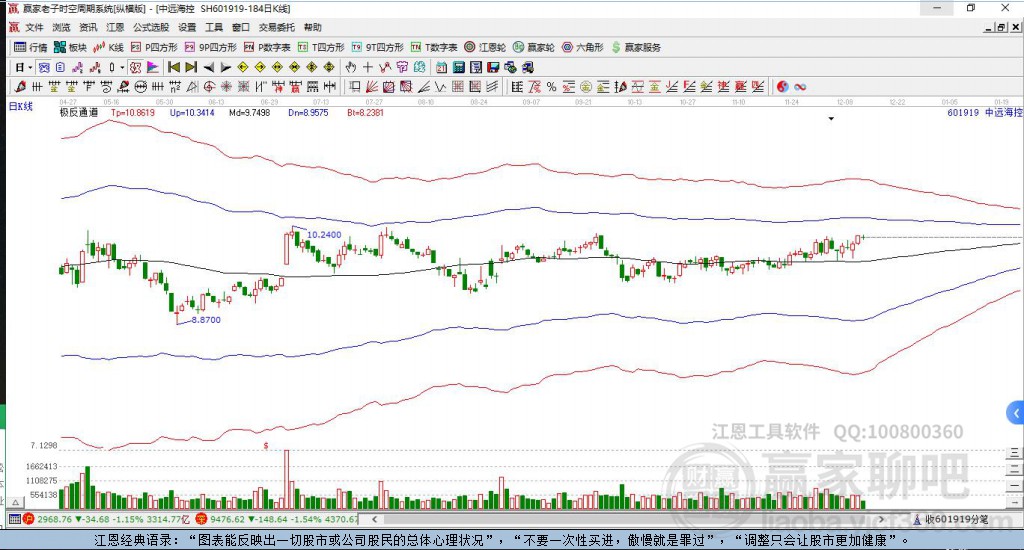Click the black right arrow icon

pos(225,67)
